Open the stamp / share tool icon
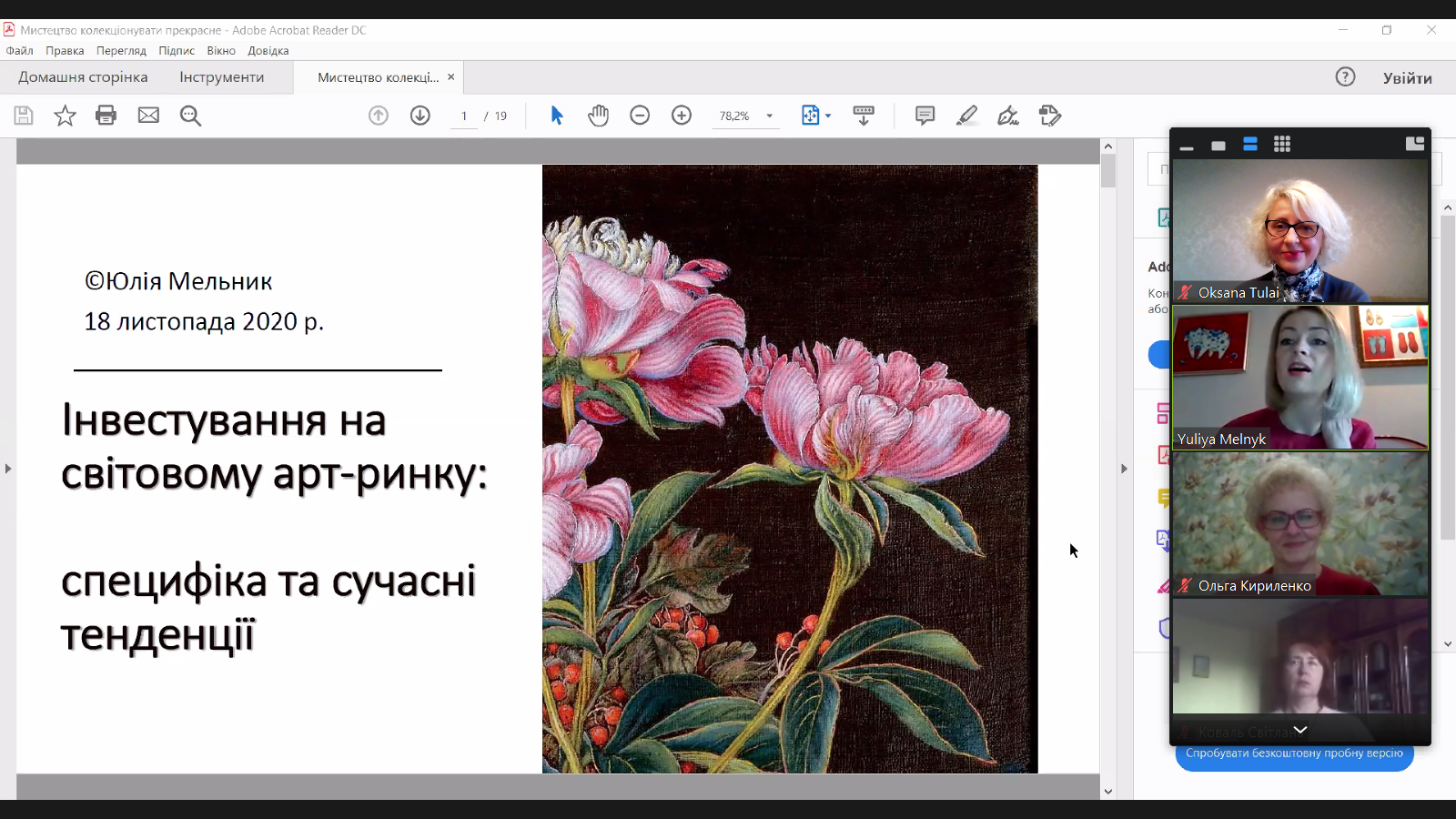The width and height of the screenshot is (1456, 819). [x=1050, y=116]
